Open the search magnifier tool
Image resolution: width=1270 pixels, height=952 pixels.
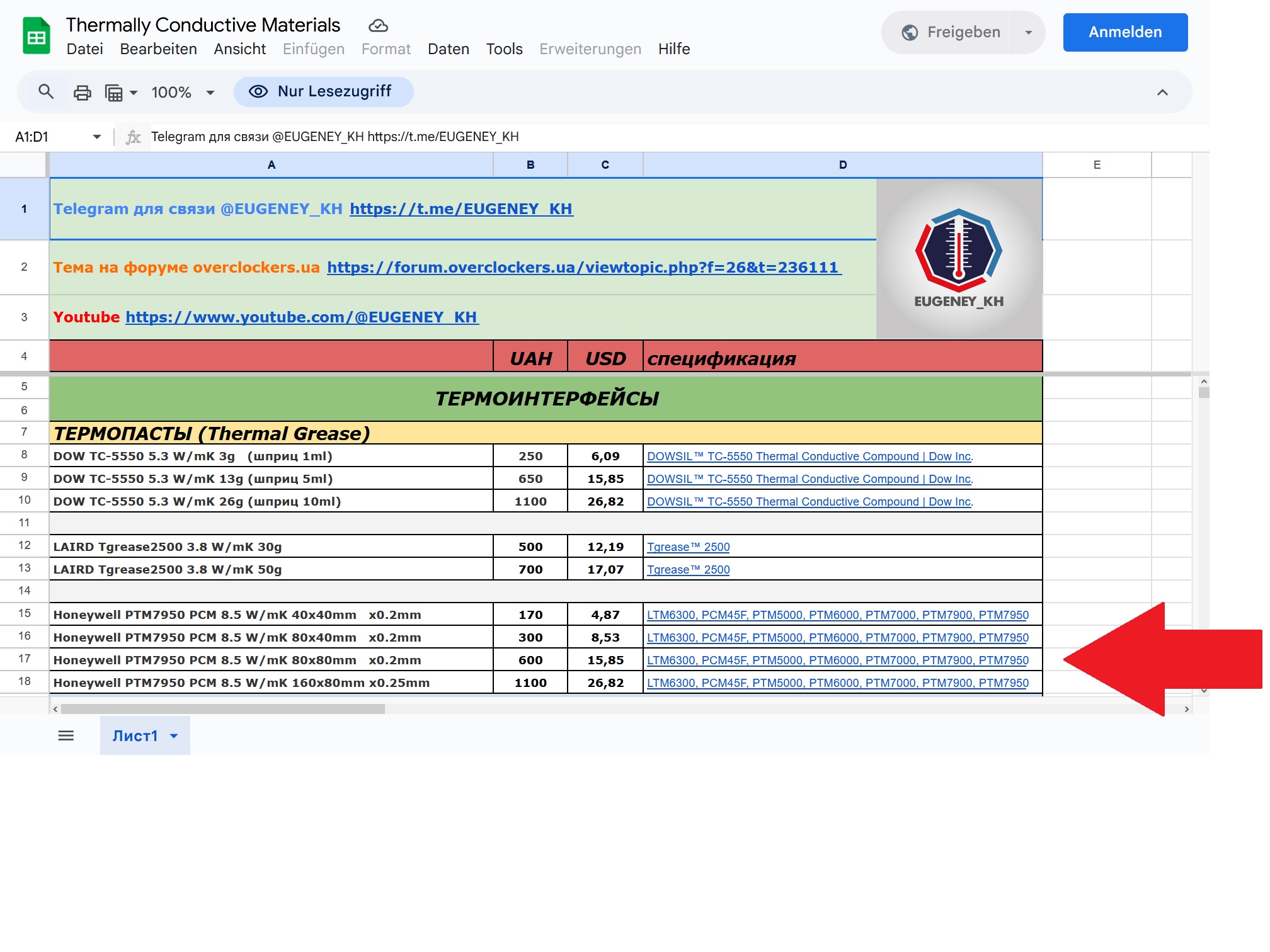click(46, 92)
